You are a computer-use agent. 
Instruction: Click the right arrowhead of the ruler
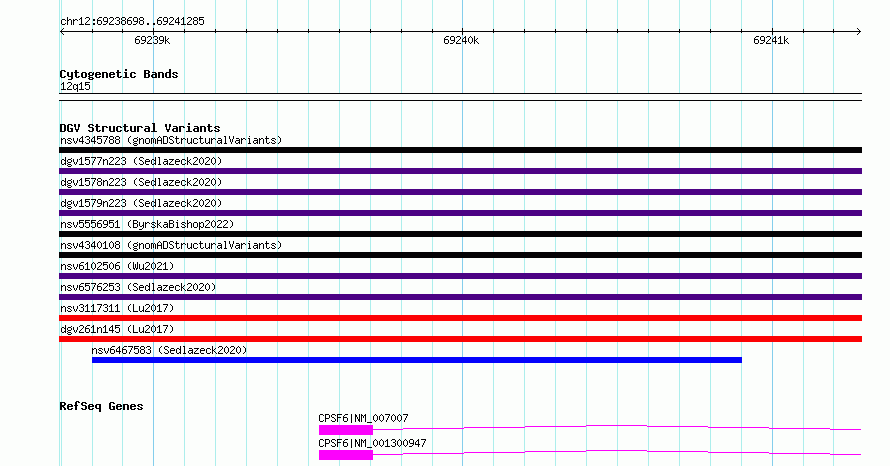(859, 32)
